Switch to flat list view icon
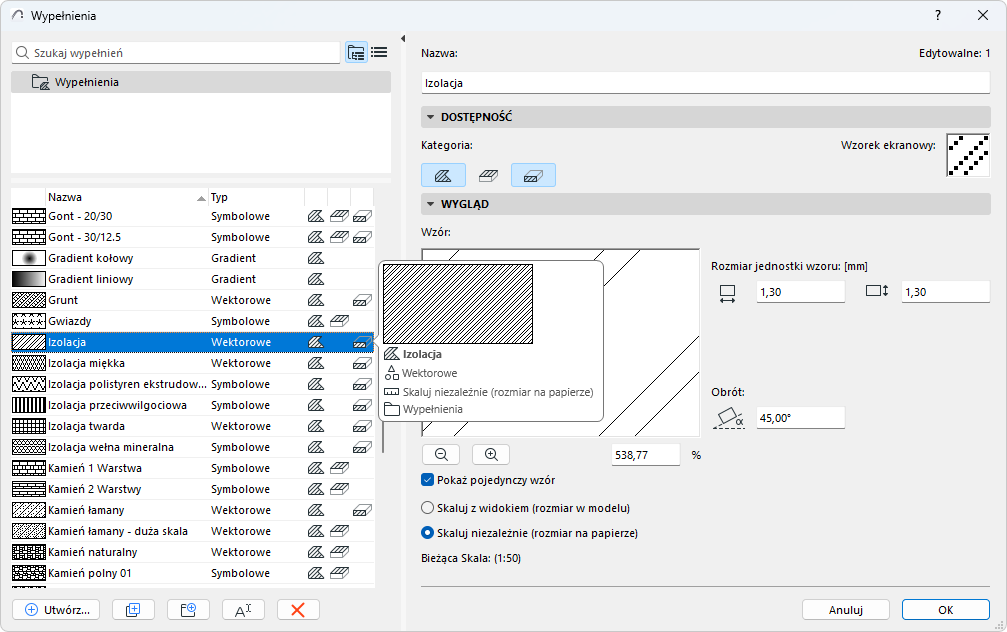Screen dimensions: 1007x632 coord(380,53)
